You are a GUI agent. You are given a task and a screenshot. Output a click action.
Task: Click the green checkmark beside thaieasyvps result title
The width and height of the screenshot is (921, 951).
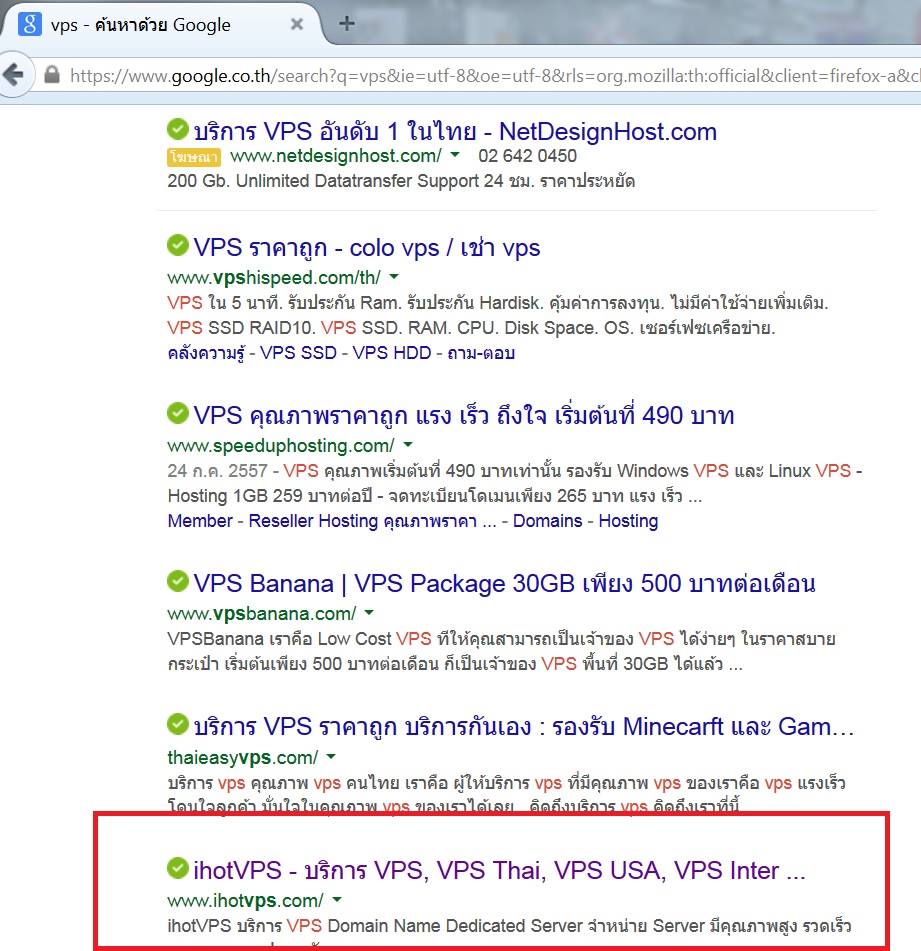178,724
